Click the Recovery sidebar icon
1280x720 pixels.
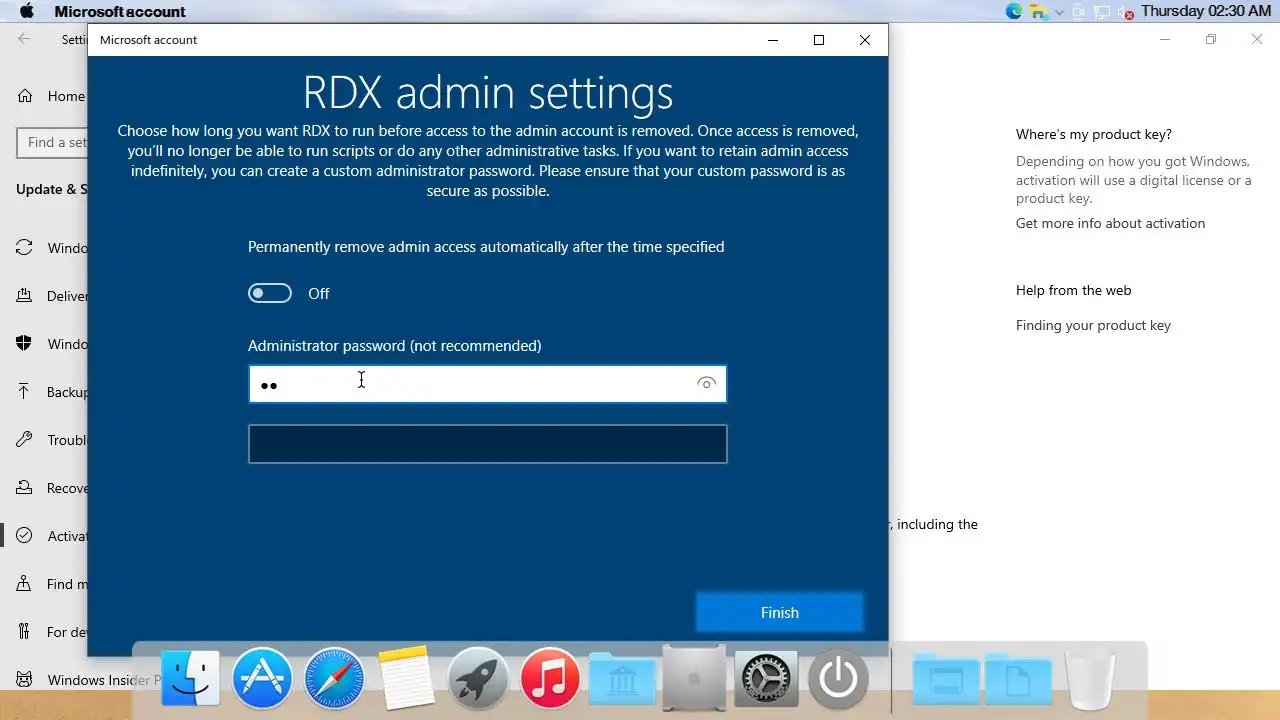(24, 488)
